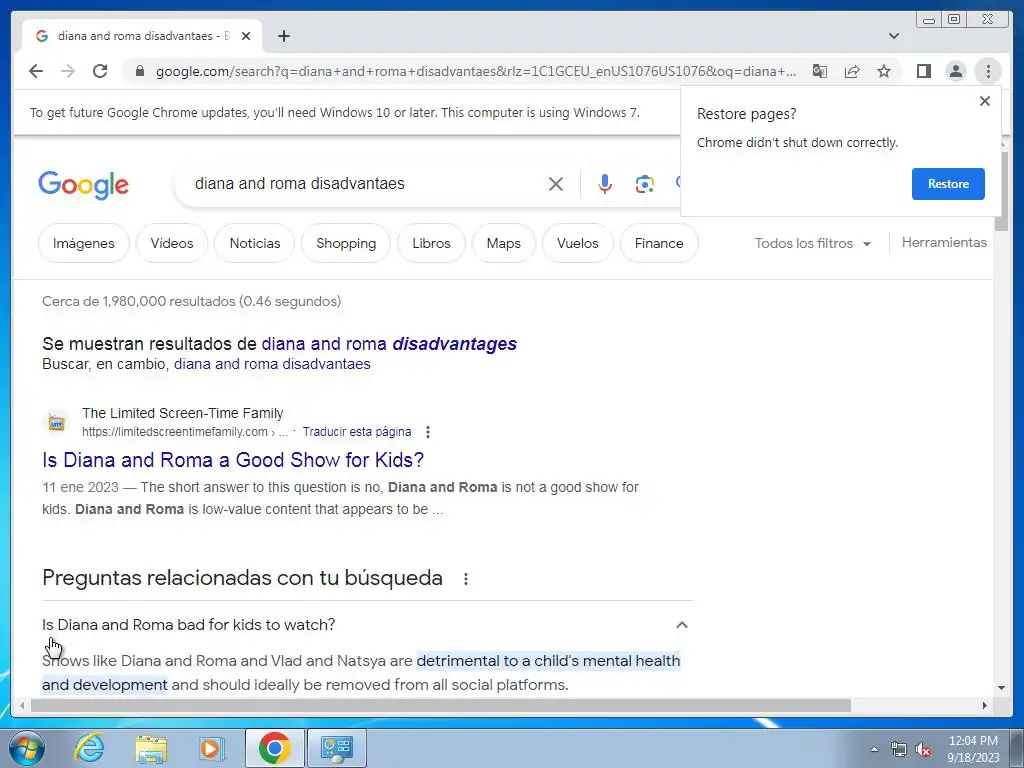Bookmark this page with the star icon
Viewport: 1024px width, 768px height.
point(884,71)
